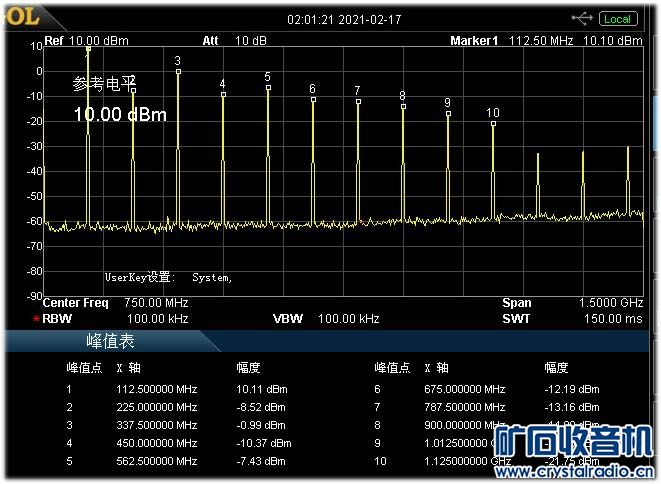Click the Marker1 112.50 MHz readout

(512, 41)
